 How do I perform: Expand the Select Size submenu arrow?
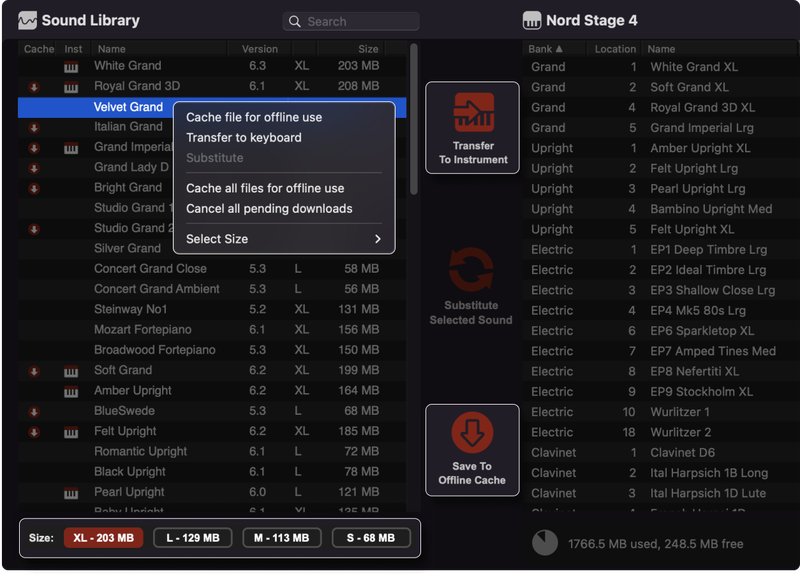tap(378, 239)
